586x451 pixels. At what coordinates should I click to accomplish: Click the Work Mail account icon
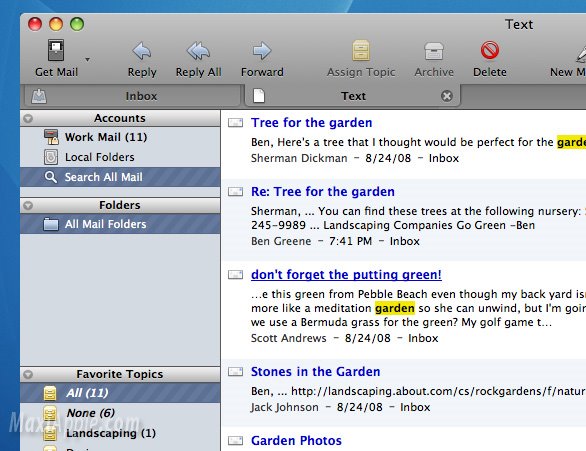point(51,137)
